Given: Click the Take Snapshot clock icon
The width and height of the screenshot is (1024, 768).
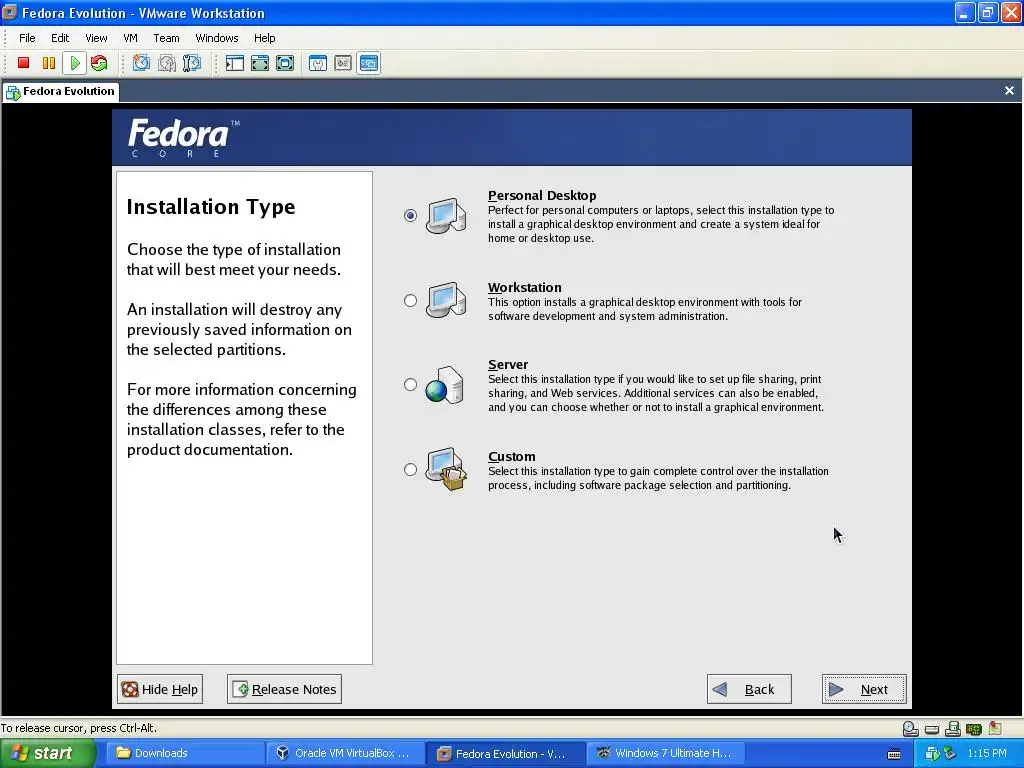Looking at the screenshot, I should [141, 63].
